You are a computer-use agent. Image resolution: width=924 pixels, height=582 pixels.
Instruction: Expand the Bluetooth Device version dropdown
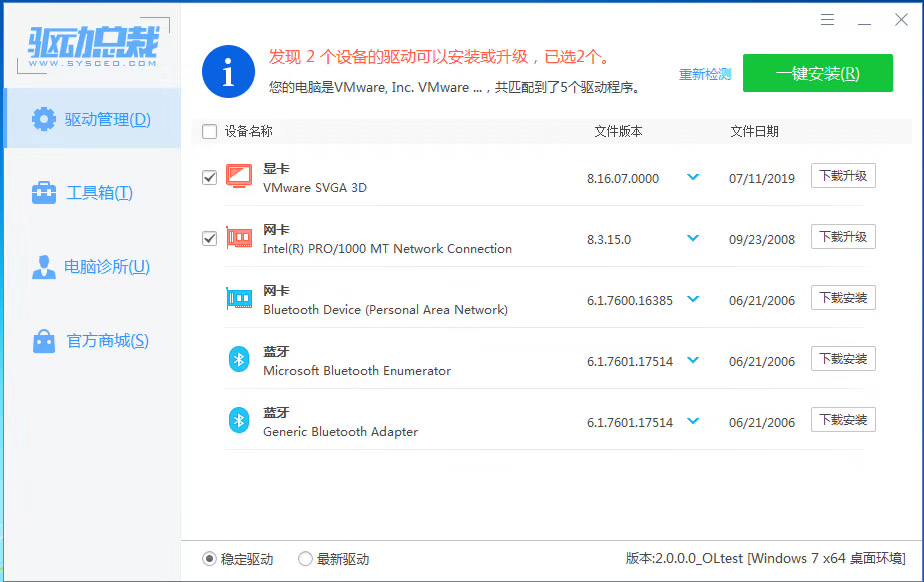(x=694, y=298)
